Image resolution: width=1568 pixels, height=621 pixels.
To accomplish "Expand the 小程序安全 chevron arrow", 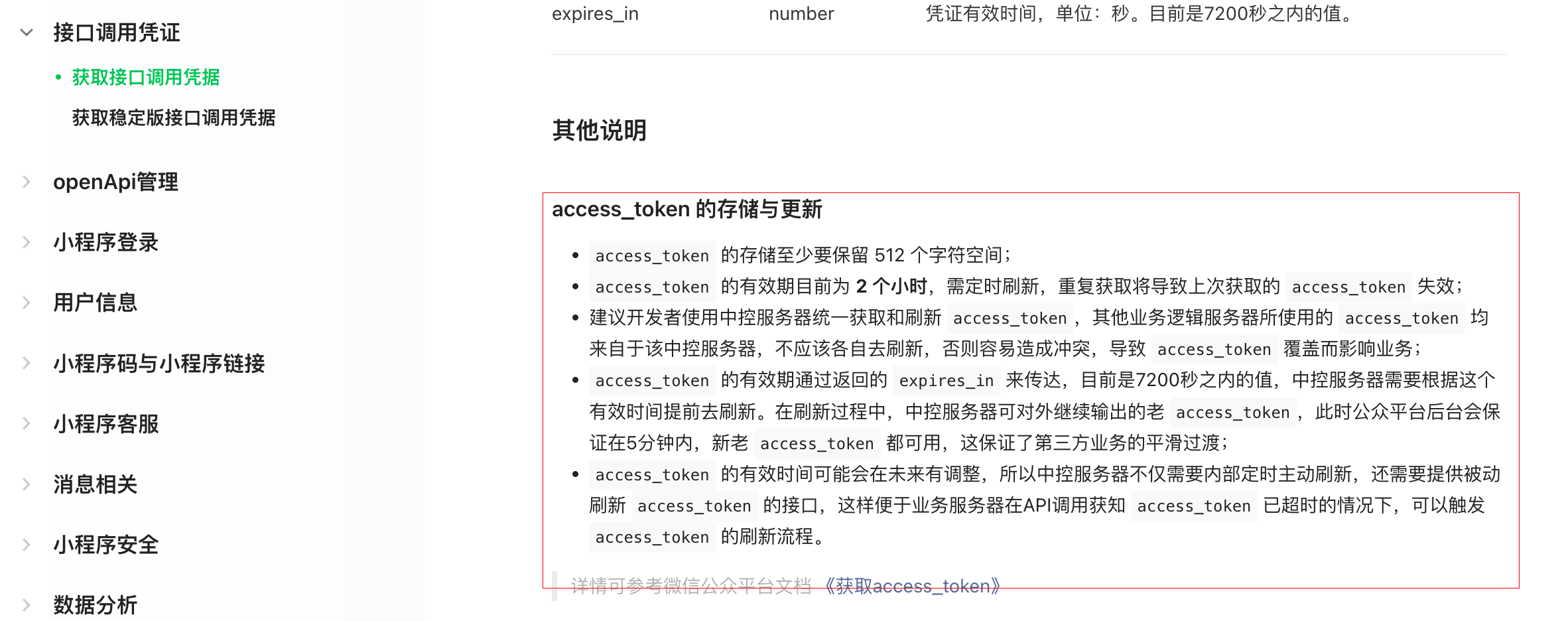I will point(27,545).
